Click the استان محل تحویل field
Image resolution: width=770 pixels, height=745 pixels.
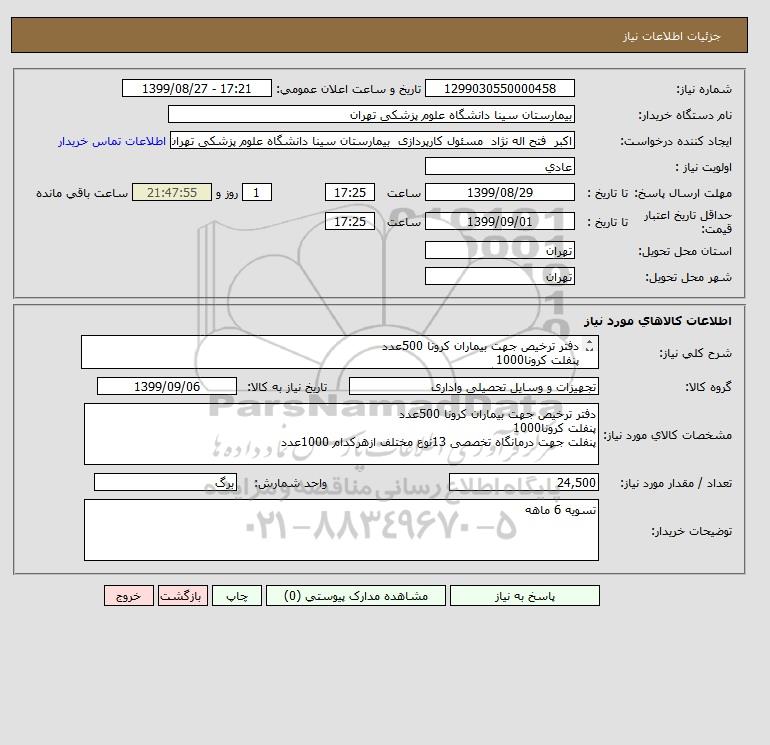(499, 250)
